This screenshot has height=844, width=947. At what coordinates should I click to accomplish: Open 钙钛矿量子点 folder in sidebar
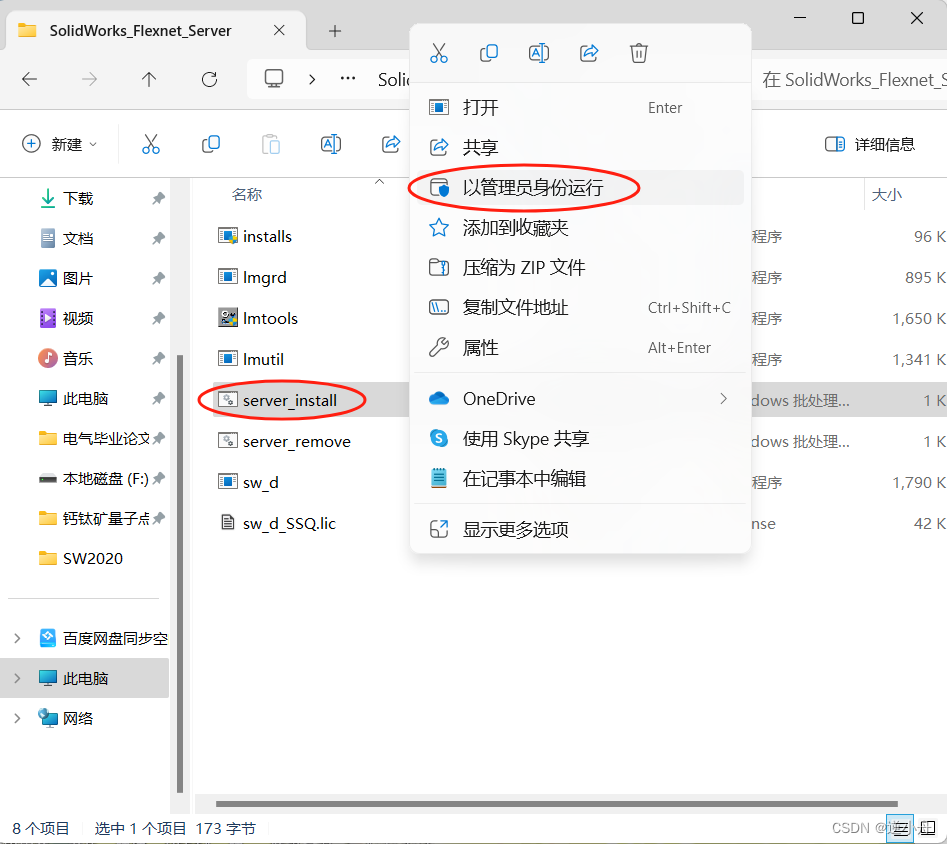point(106,518)
